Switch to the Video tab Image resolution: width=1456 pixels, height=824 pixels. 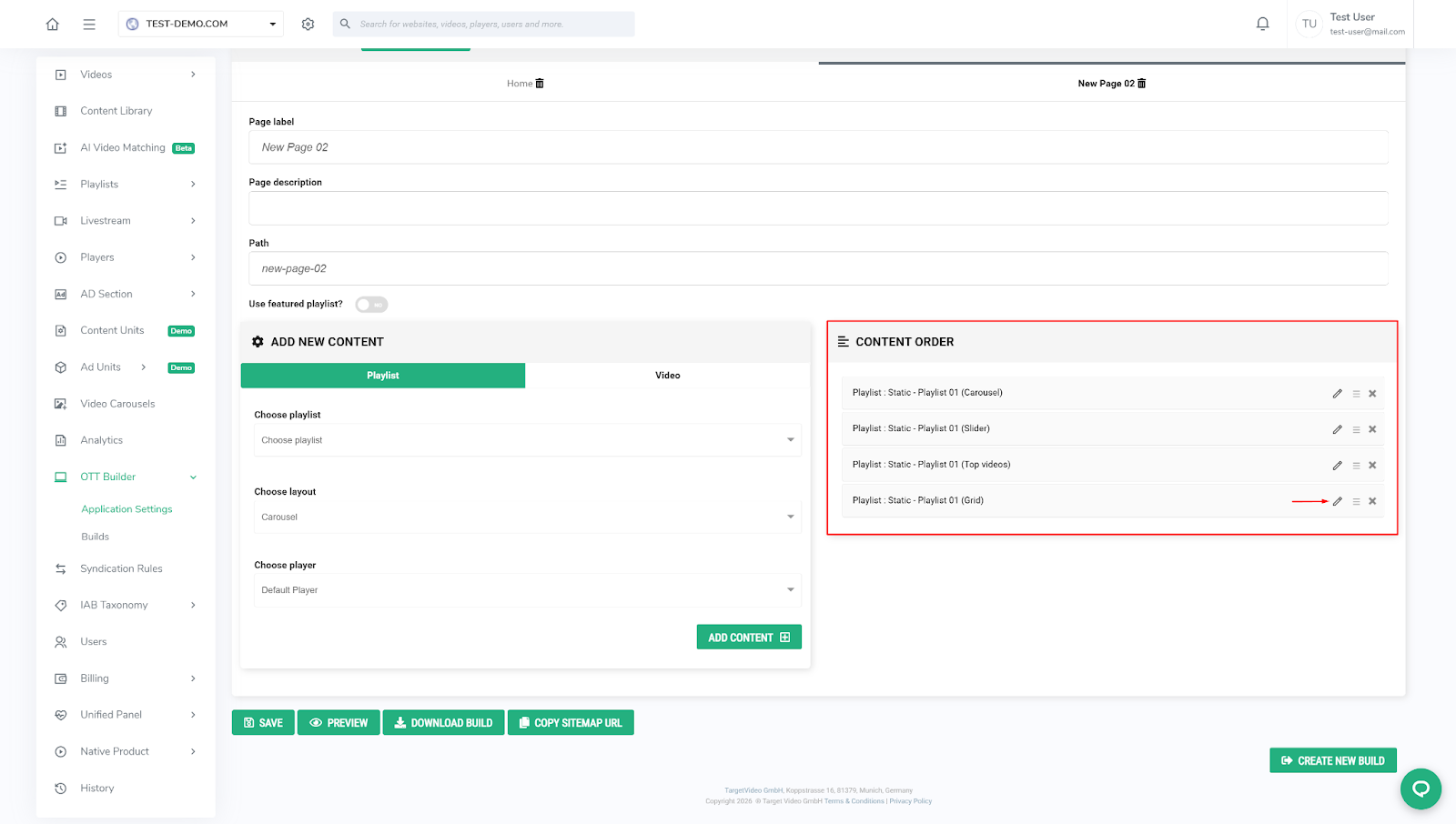[667, 376]
